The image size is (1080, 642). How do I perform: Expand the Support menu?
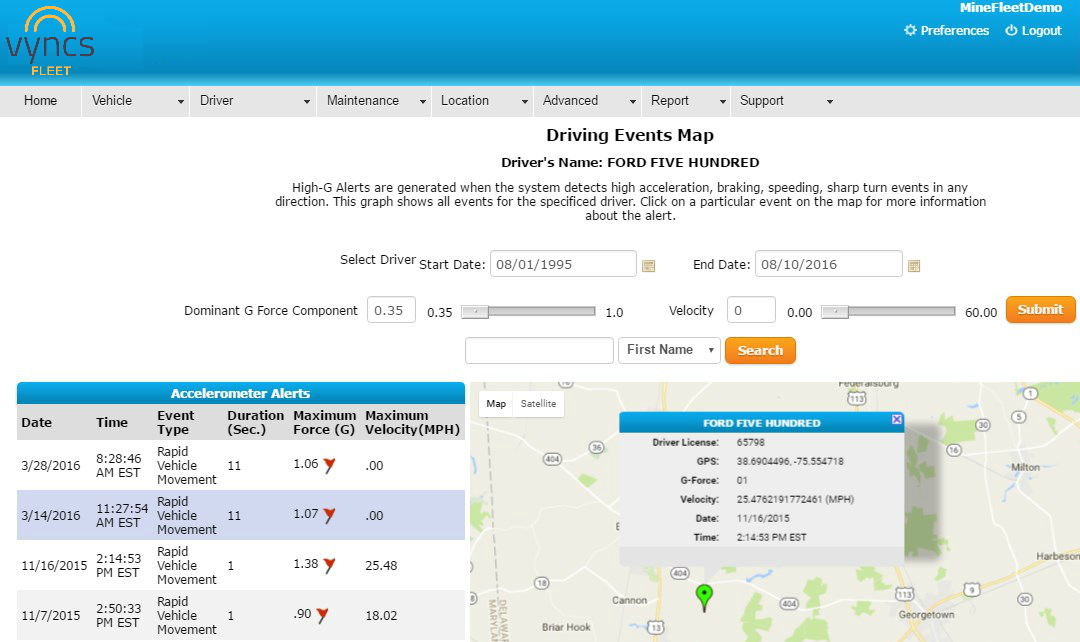coord(785,101)
